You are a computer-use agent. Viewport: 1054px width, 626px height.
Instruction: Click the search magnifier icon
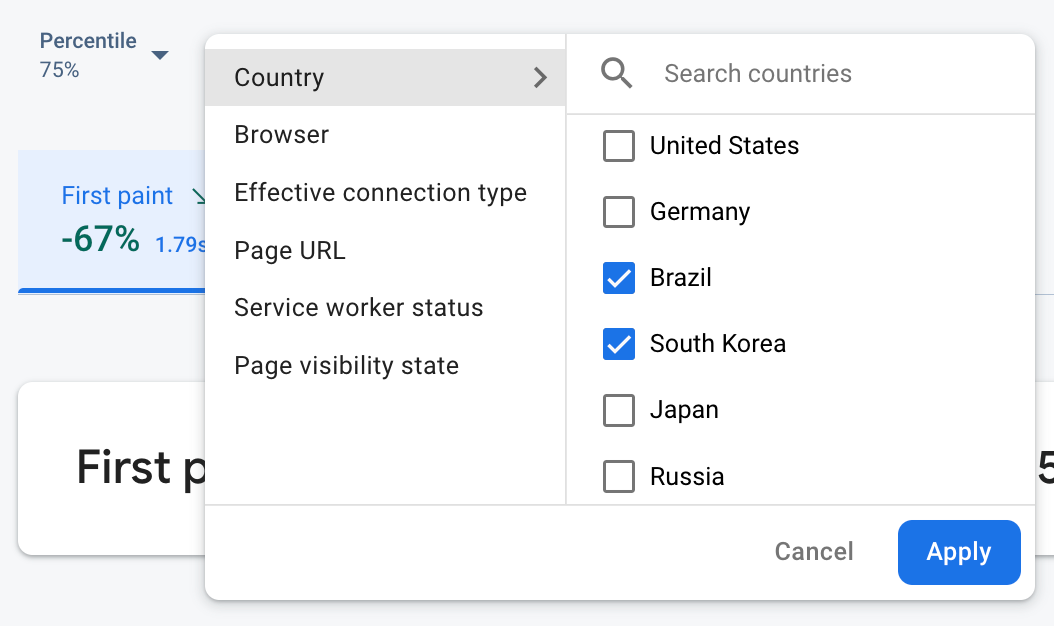tap(617, 73)
